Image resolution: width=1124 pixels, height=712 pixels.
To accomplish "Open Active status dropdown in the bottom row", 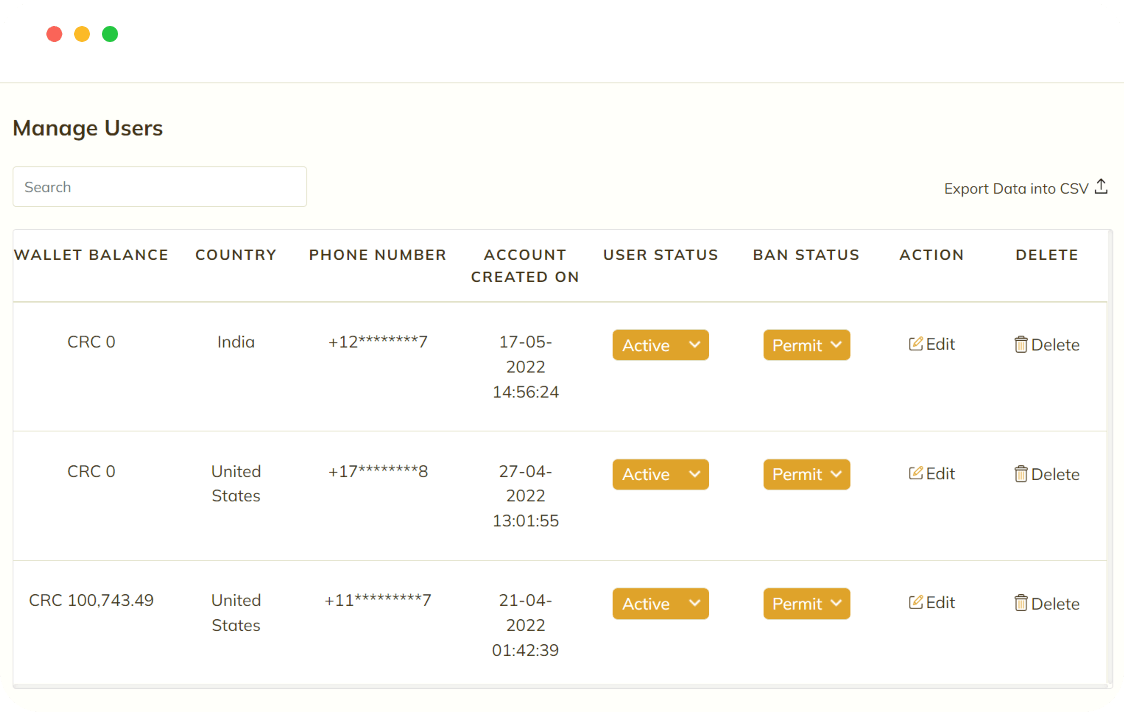I will (x=660, y=603).
